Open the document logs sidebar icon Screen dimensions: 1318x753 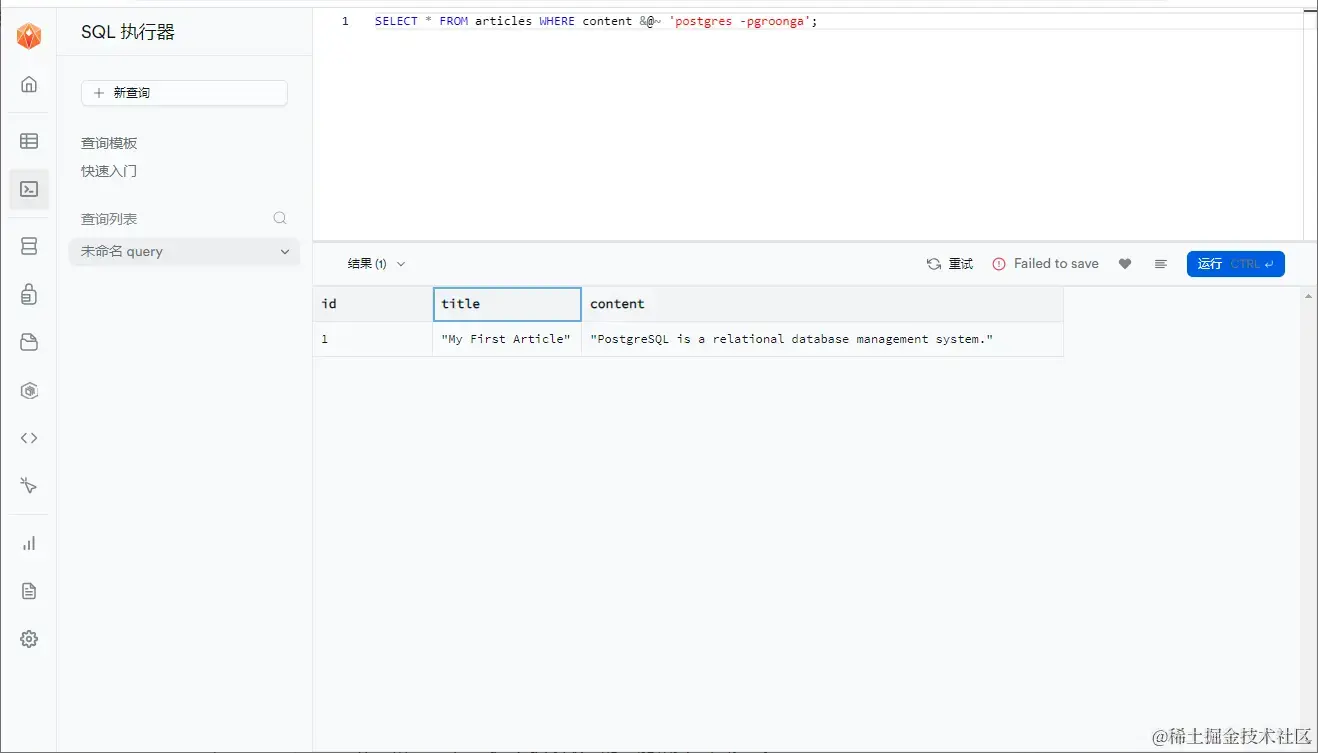coord(29,591)
